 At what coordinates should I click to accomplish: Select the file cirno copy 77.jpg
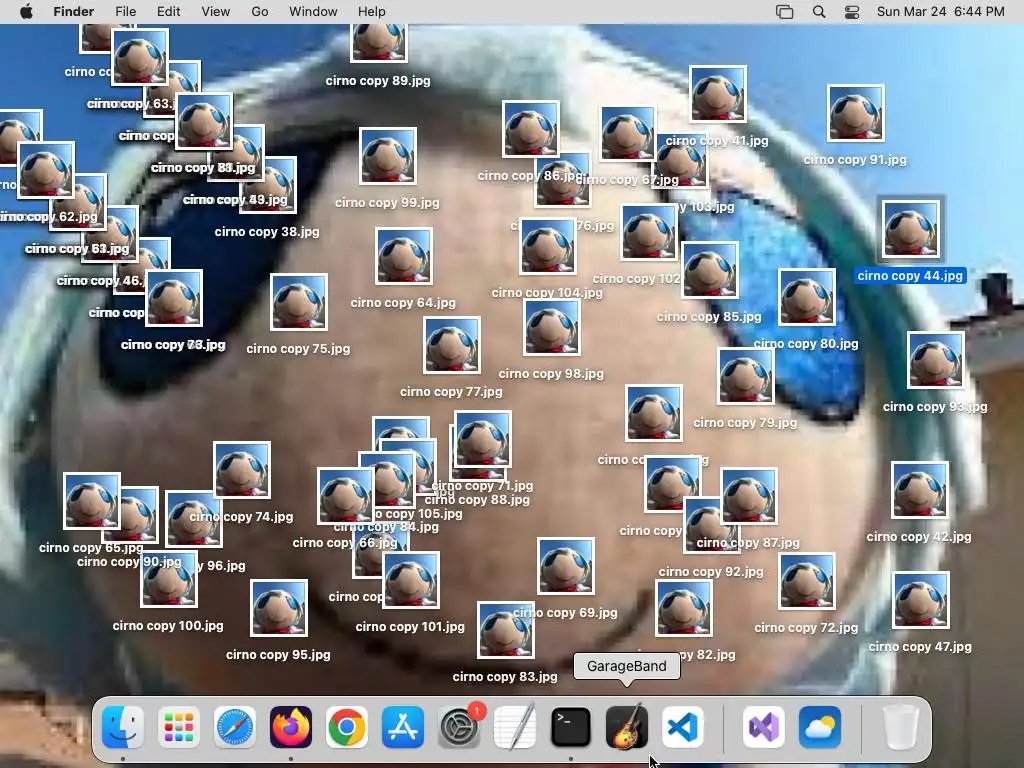pyautogui.click(x=452, y=345)
